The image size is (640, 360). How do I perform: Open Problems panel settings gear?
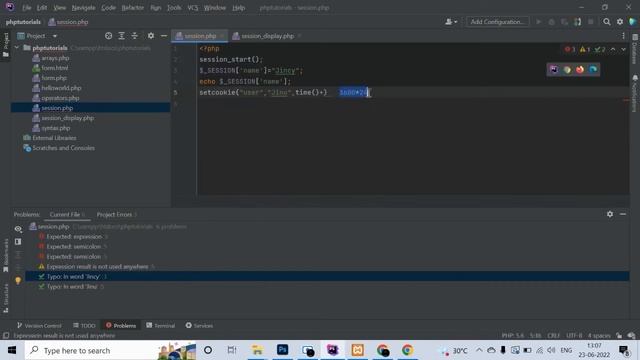(610, 214)
